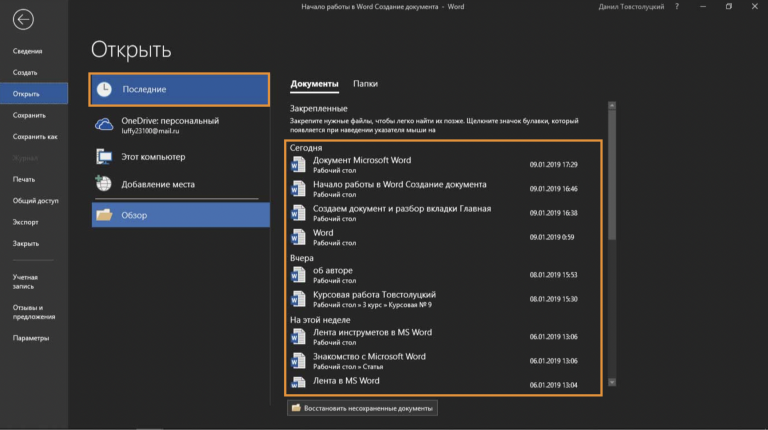Image resolution: width=768 pixels, height=430 pixels.
Task: Click the back arrow circle icon
Action: 23,20
